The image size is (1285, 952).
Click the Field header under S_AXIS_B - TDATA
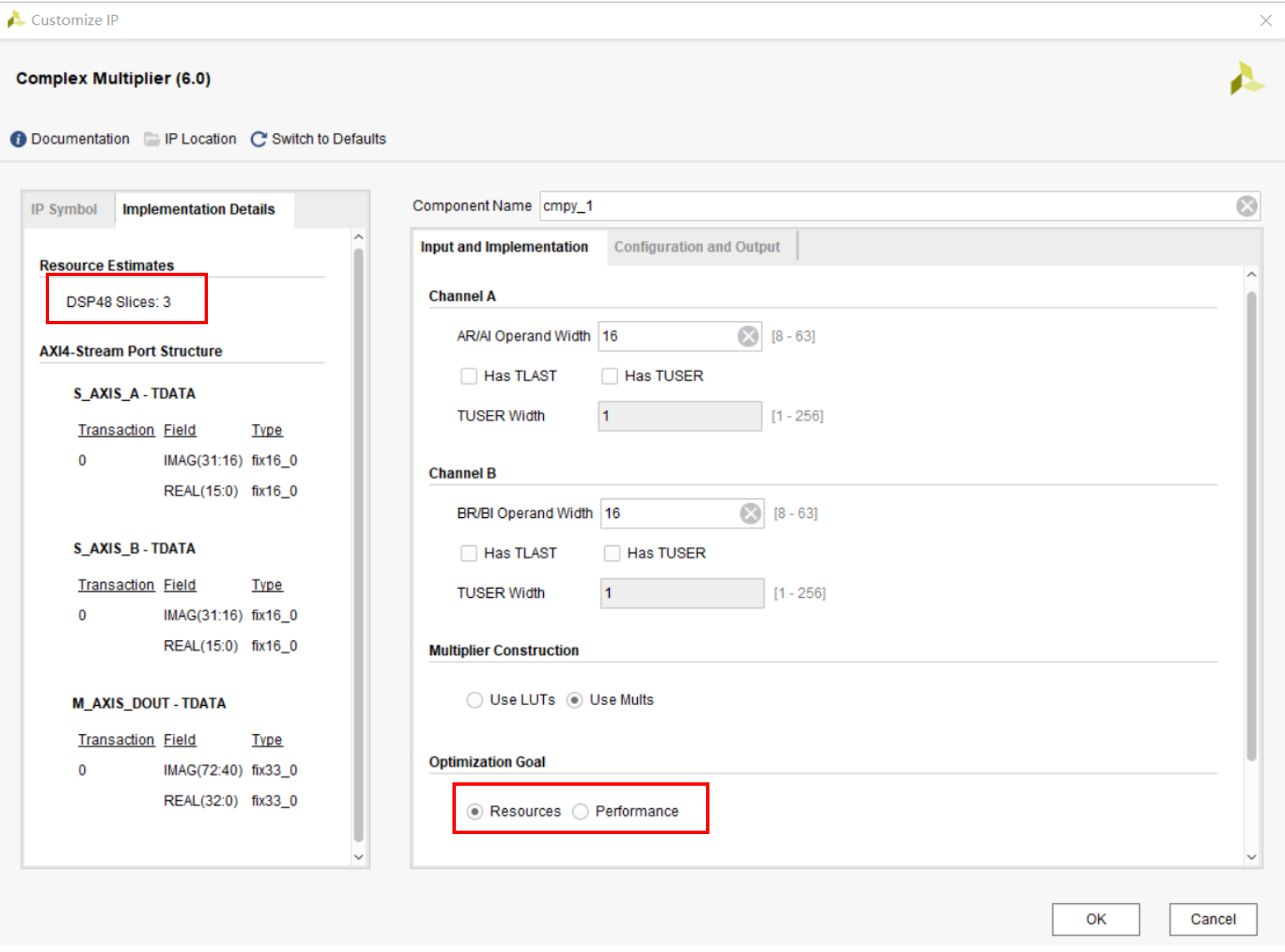tap(180, 585)
